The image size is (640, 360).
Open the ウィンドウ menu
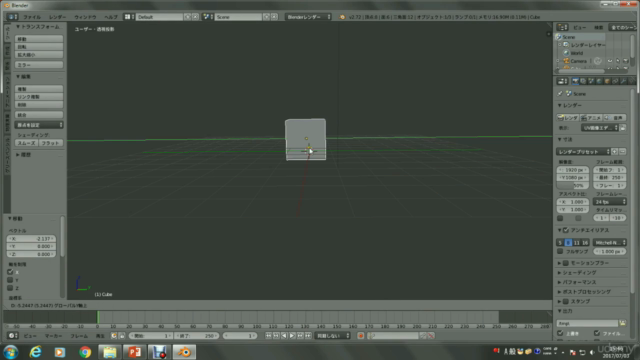tap(85, 17)
